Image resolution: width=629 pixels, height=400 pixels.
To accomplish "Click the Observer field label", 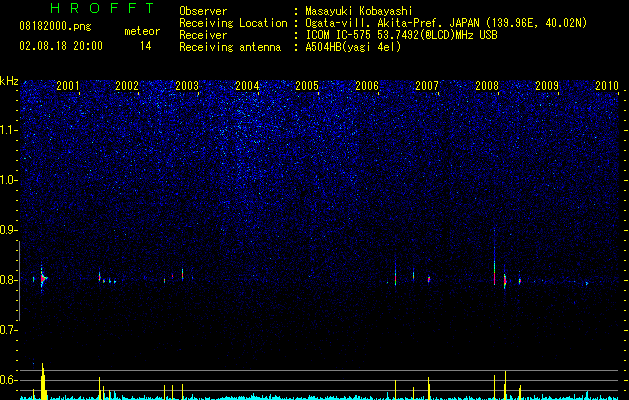I will pyautogui.click(x=203, y=11).
